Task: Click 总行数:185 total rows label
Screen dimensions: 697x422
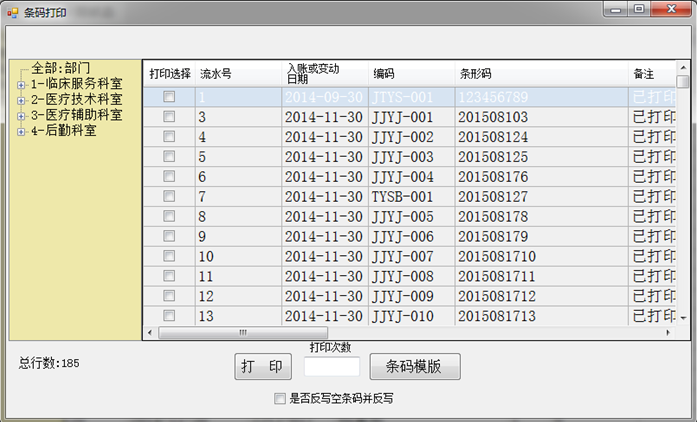Action: tap(49, 363)
